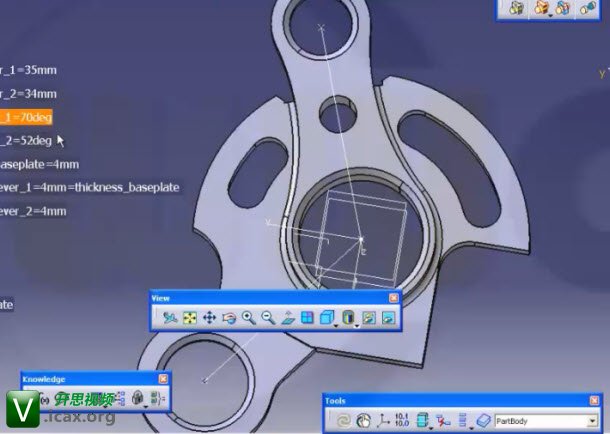Click the Normal View icon
Screen dimensions: 610x434
tap(287, 318)
